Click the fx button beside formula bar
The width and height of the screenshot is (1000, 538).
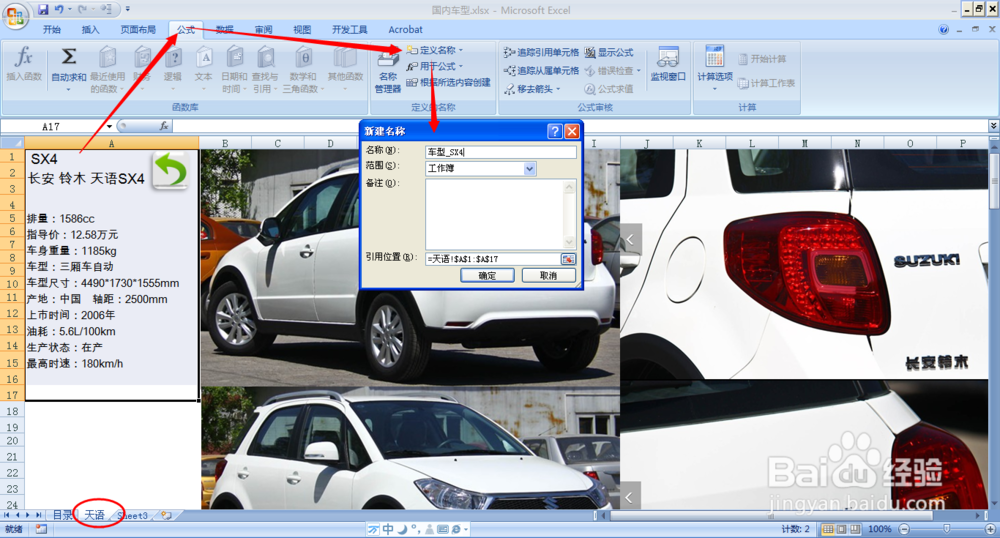(x=164, y=126)
